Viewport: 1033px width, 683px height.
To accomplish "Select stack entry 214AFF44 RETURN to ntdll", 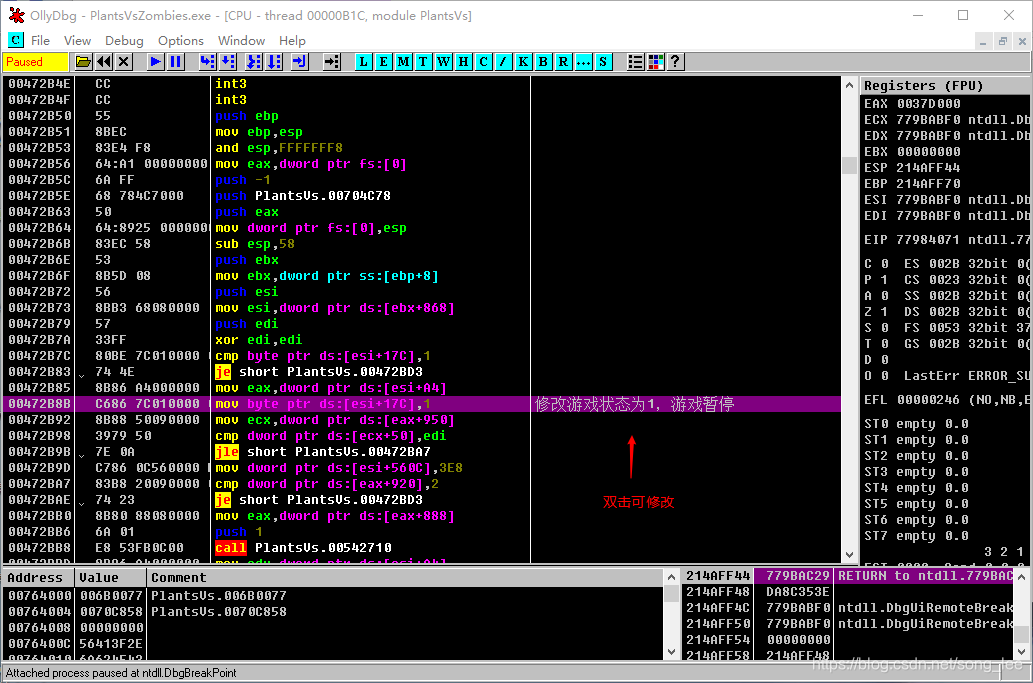I will pos(849,576).
